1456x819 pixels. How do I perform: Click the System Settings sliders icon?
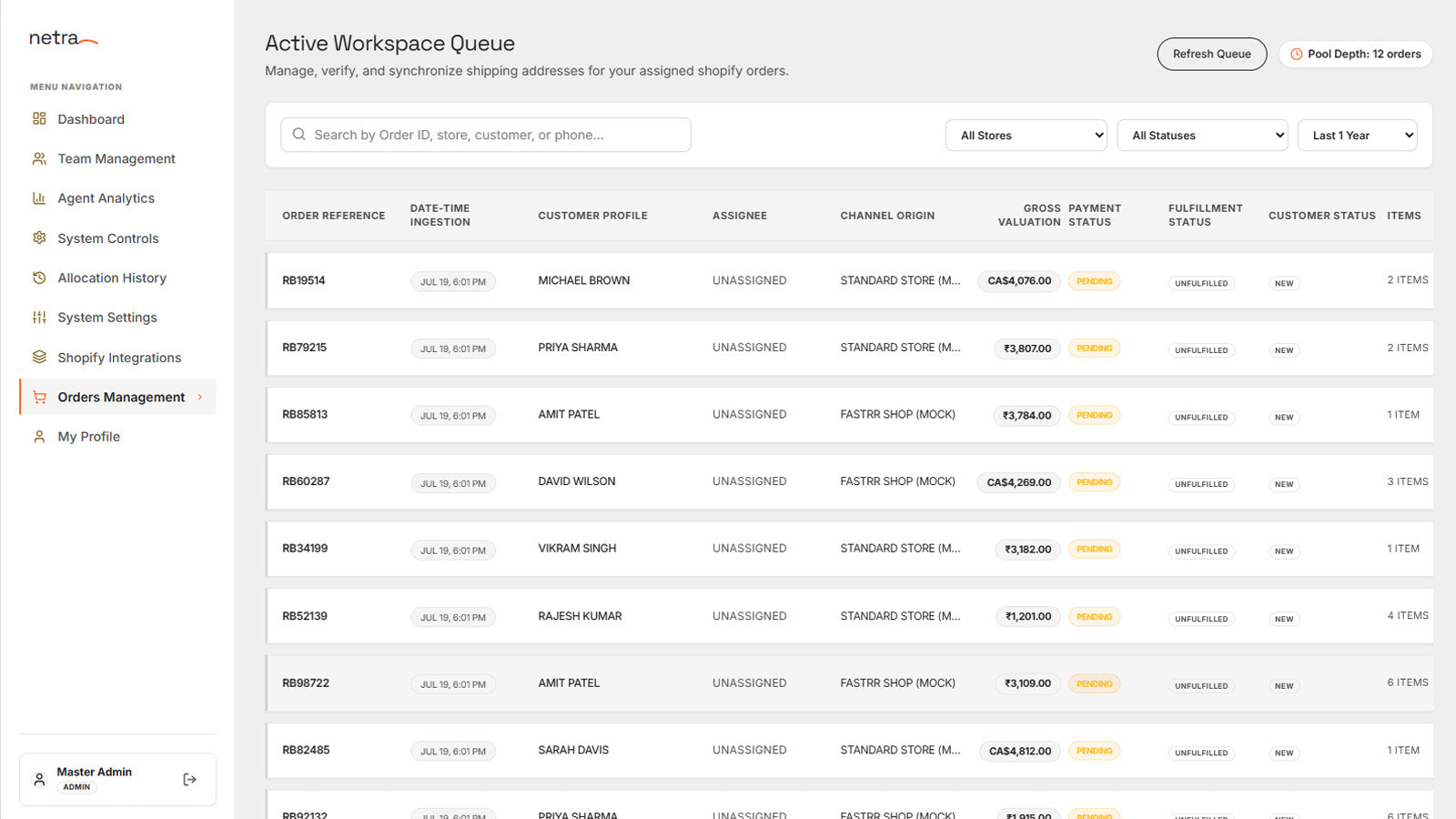coord(39,318)
